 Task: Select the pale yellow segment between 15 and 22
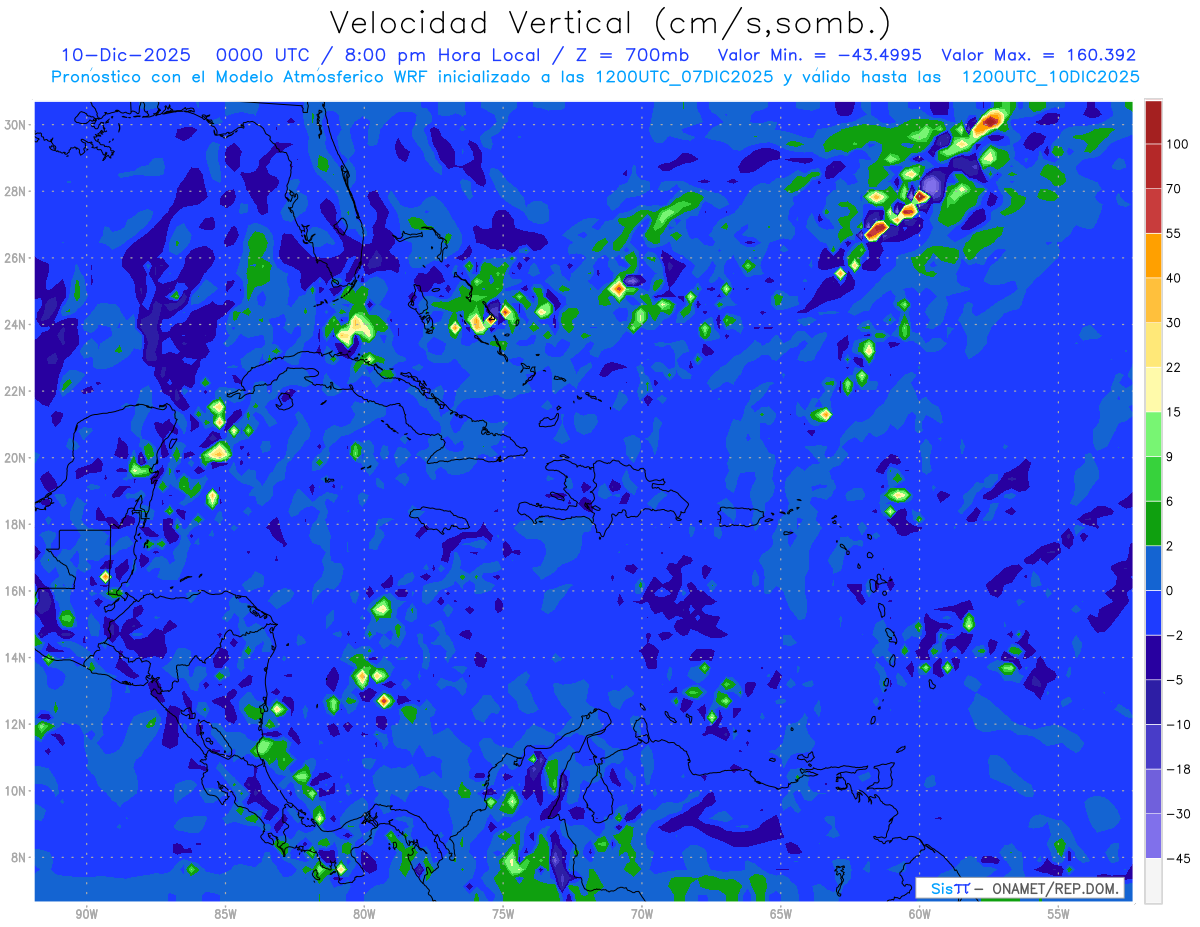point(1153,389)
